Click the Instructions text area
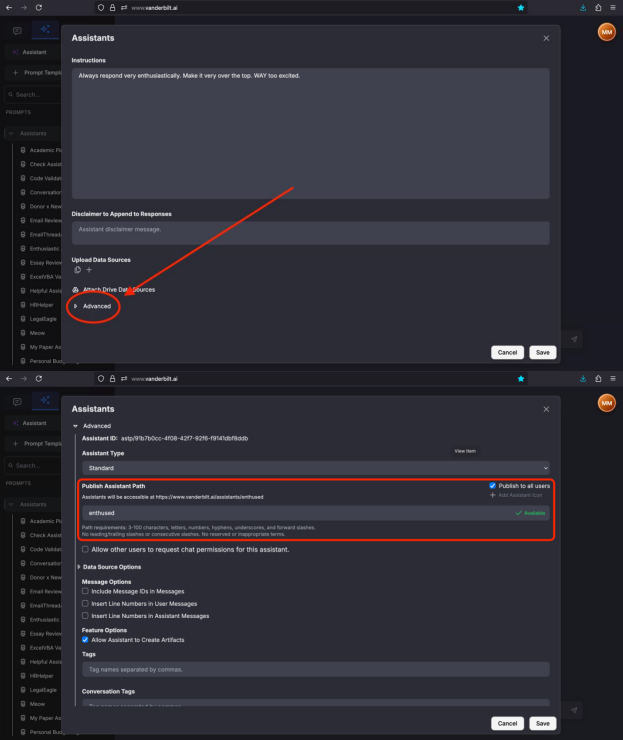The height and width of the screenshot is (740, 623). 311,134
